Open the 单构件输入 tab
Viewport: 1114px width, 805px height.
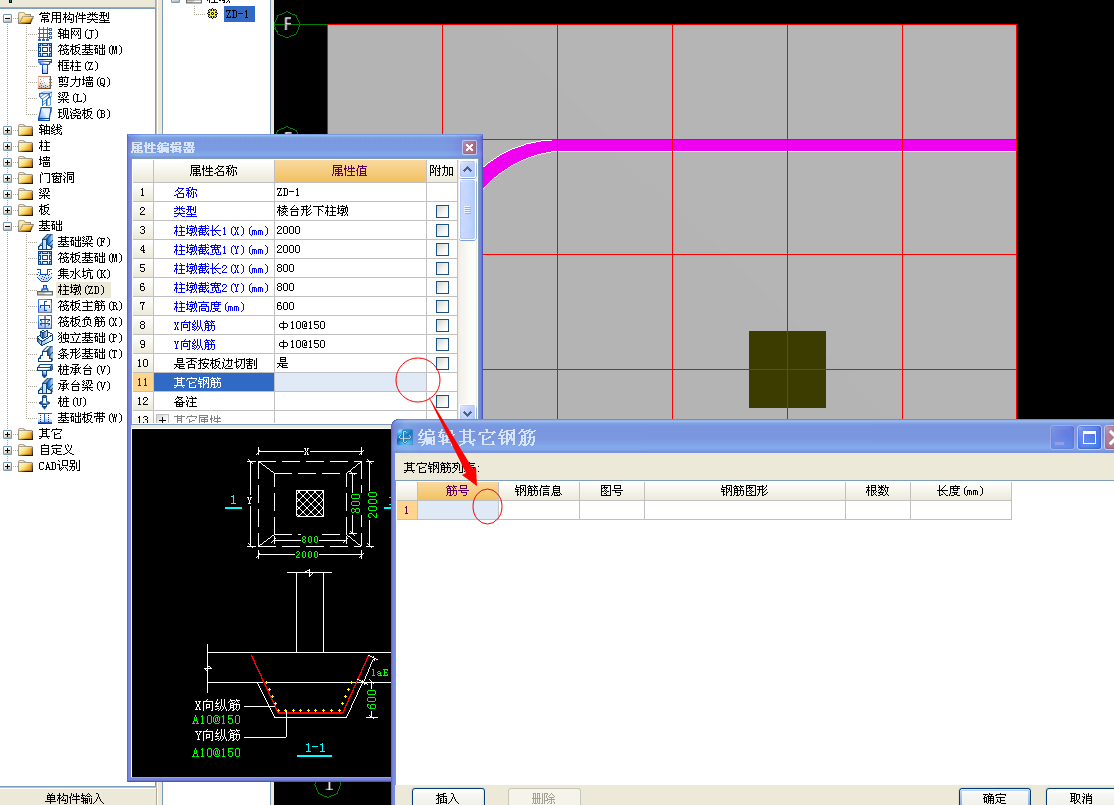click(75, 798)
